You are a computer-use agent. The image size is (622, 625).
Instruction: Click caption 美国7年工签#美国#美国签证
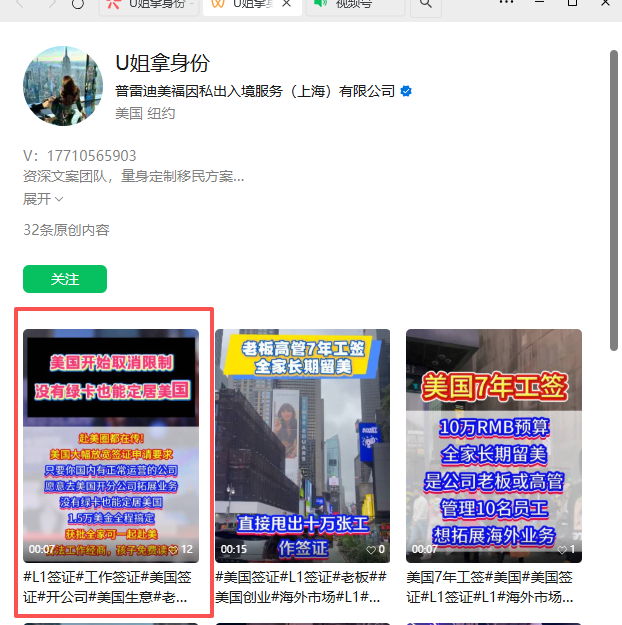point(490,587)
